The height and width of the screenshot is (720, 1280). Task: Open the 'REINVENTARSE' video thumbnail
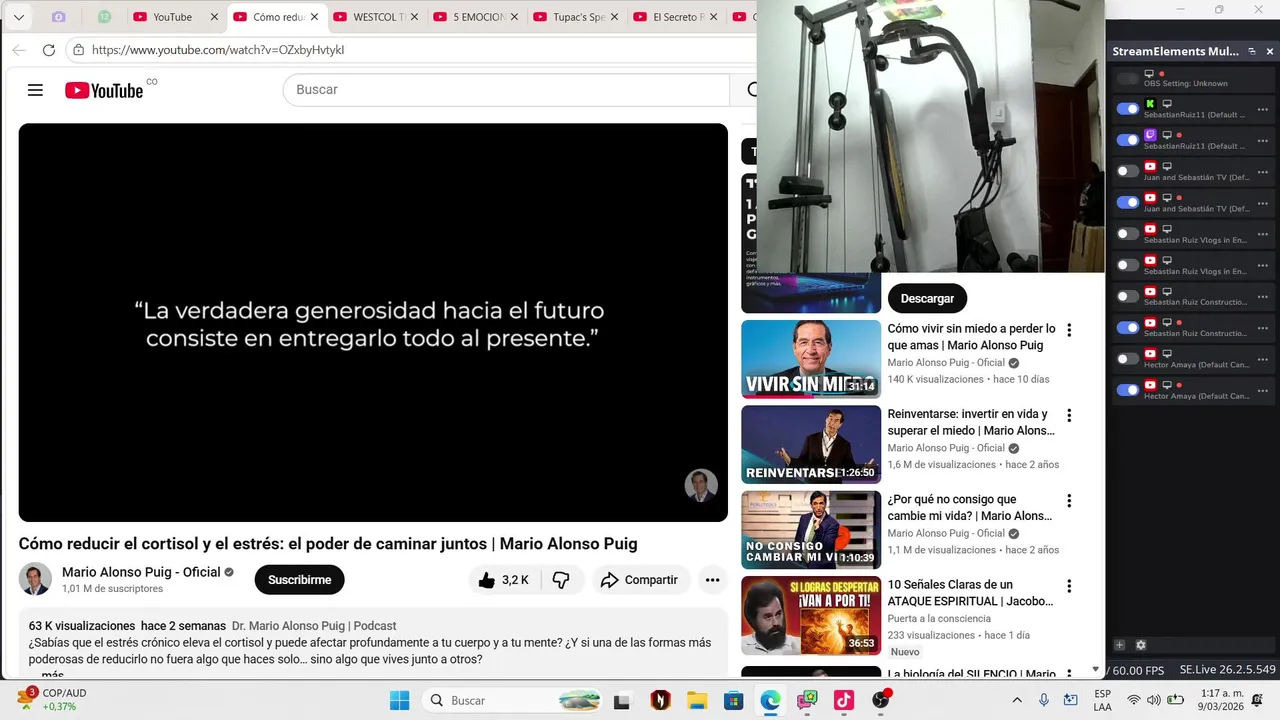pos(811,444)
